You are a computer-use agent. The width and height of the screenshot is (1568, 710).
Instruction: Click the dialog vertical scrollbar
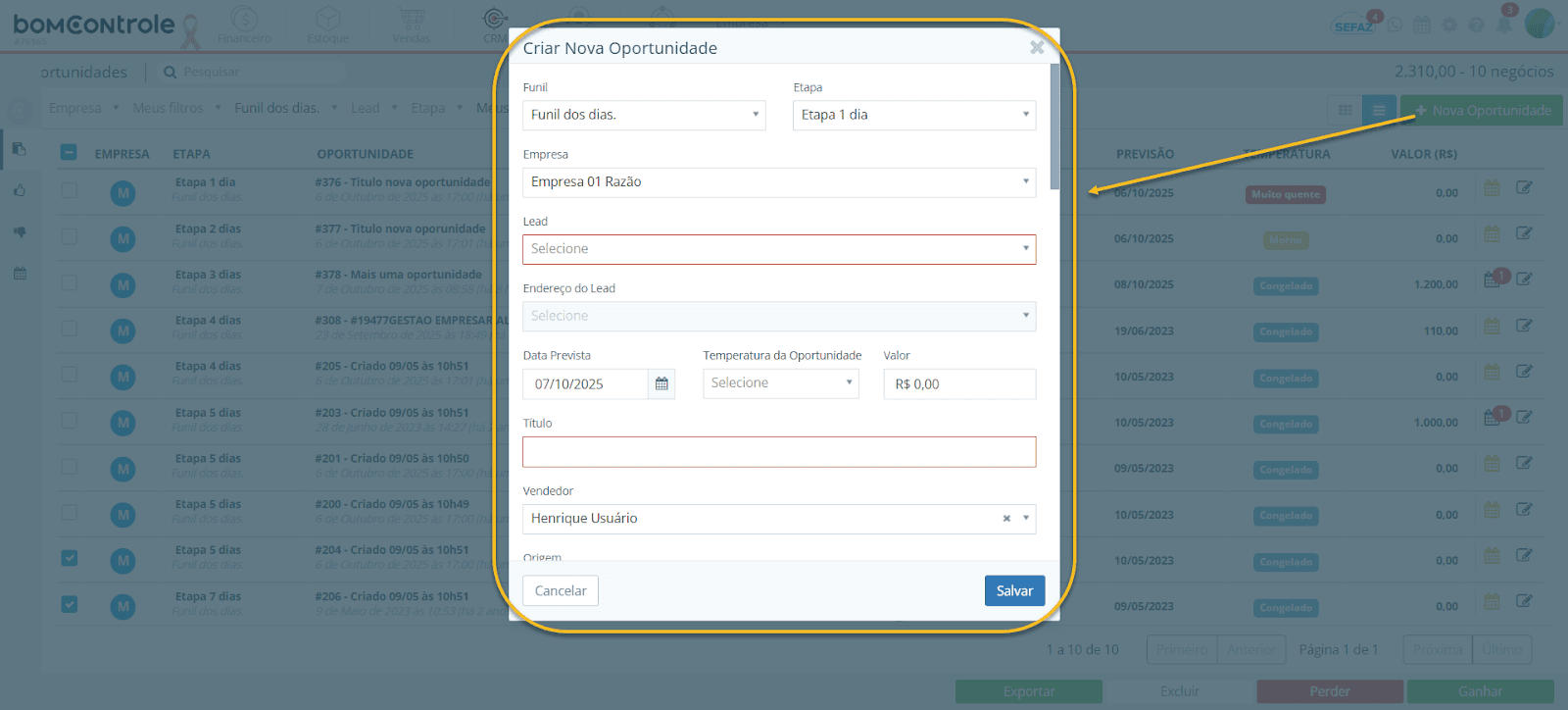pyautogui.click(x=1054, y=127)
